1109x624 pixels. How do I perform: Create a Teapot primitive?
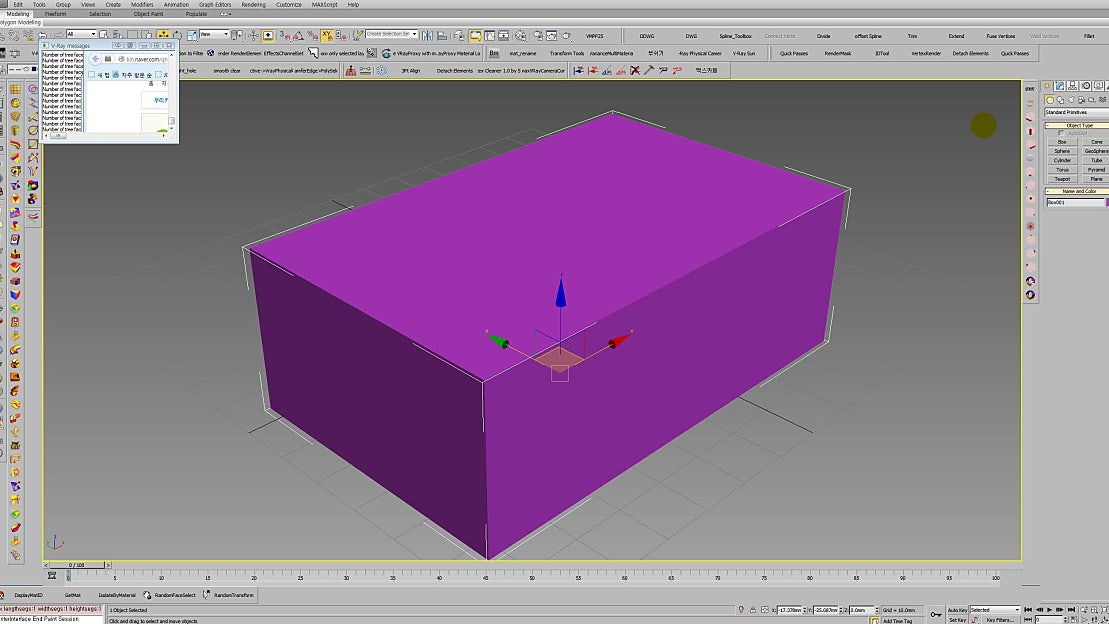pos(1062,178)
